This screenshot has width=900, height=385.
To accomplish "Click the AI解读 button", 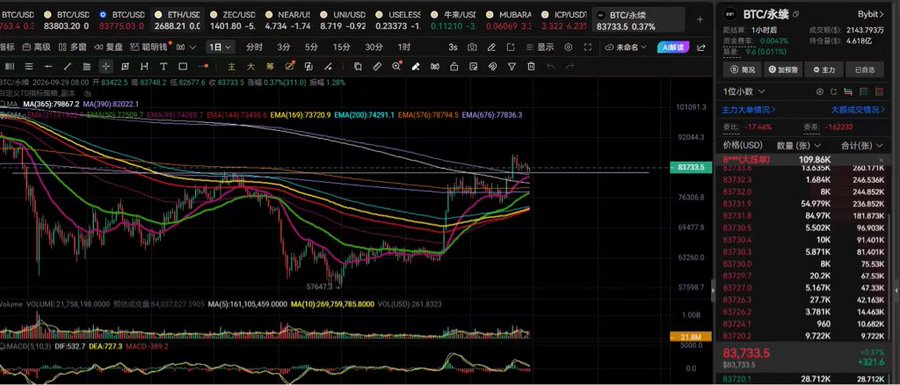I will tap(673, 48).
